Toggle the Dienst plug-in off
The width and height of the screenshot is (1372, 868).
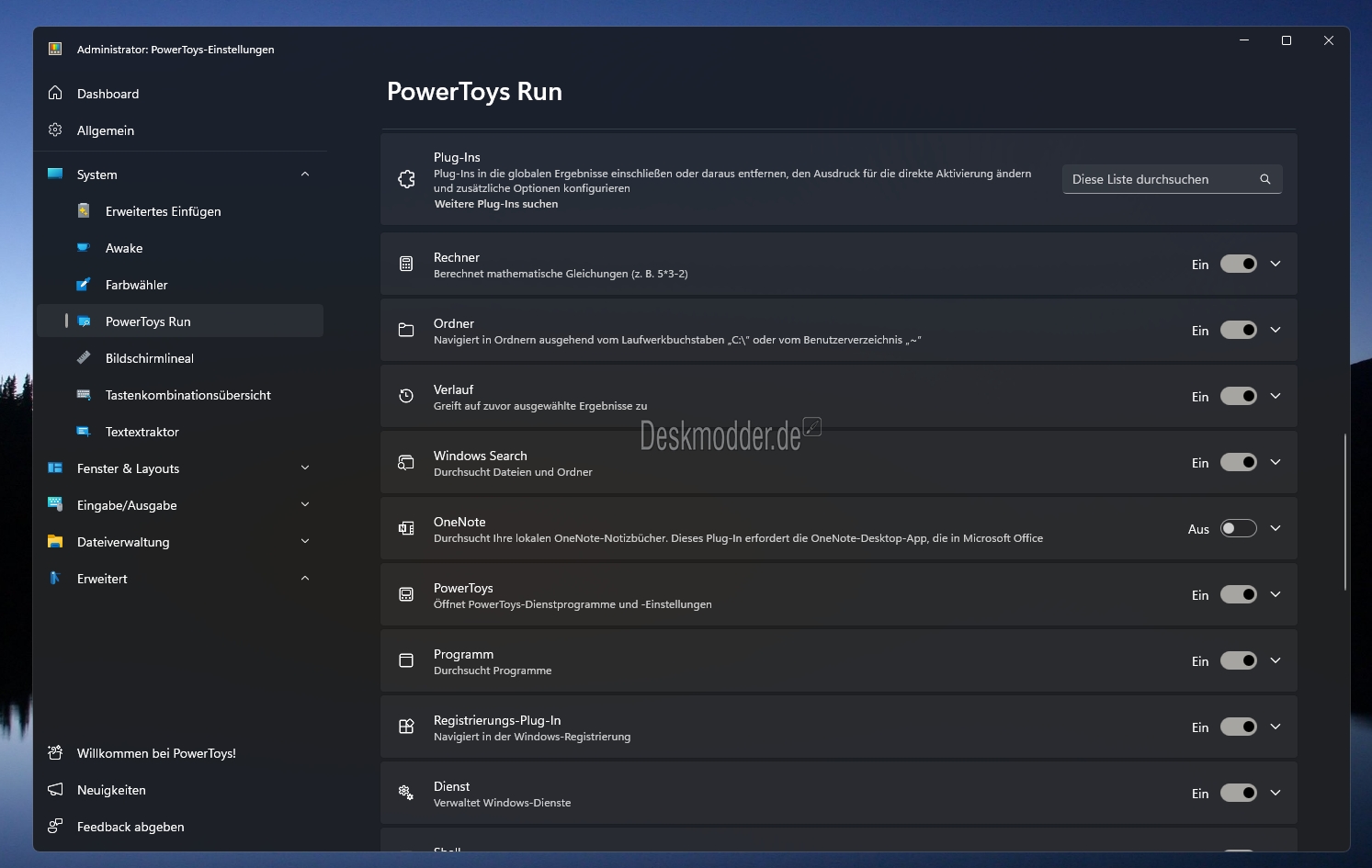click(x=1238, y=793)
